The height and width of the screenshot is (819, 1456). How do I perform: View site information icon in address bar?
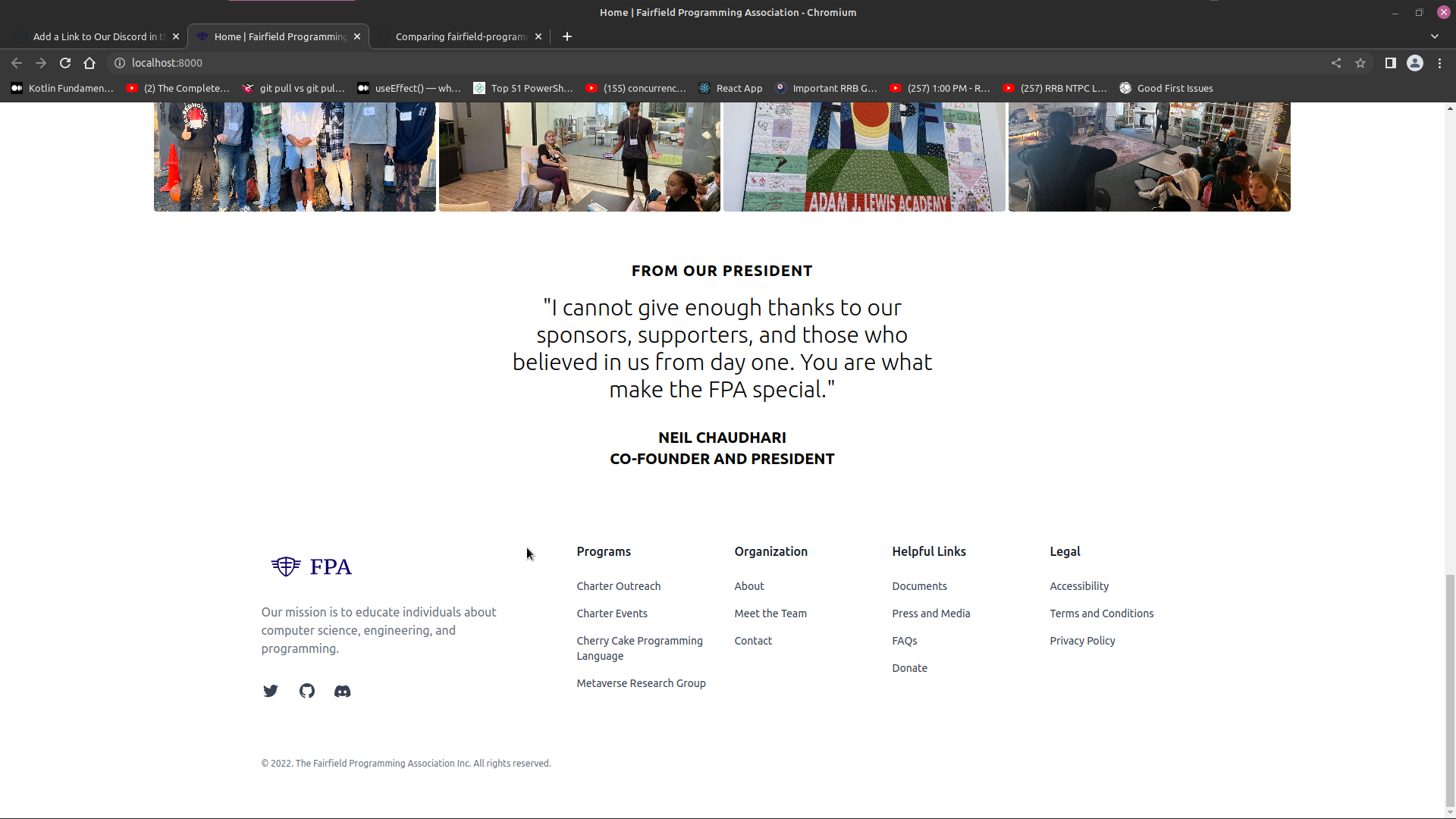pos(120,63)
